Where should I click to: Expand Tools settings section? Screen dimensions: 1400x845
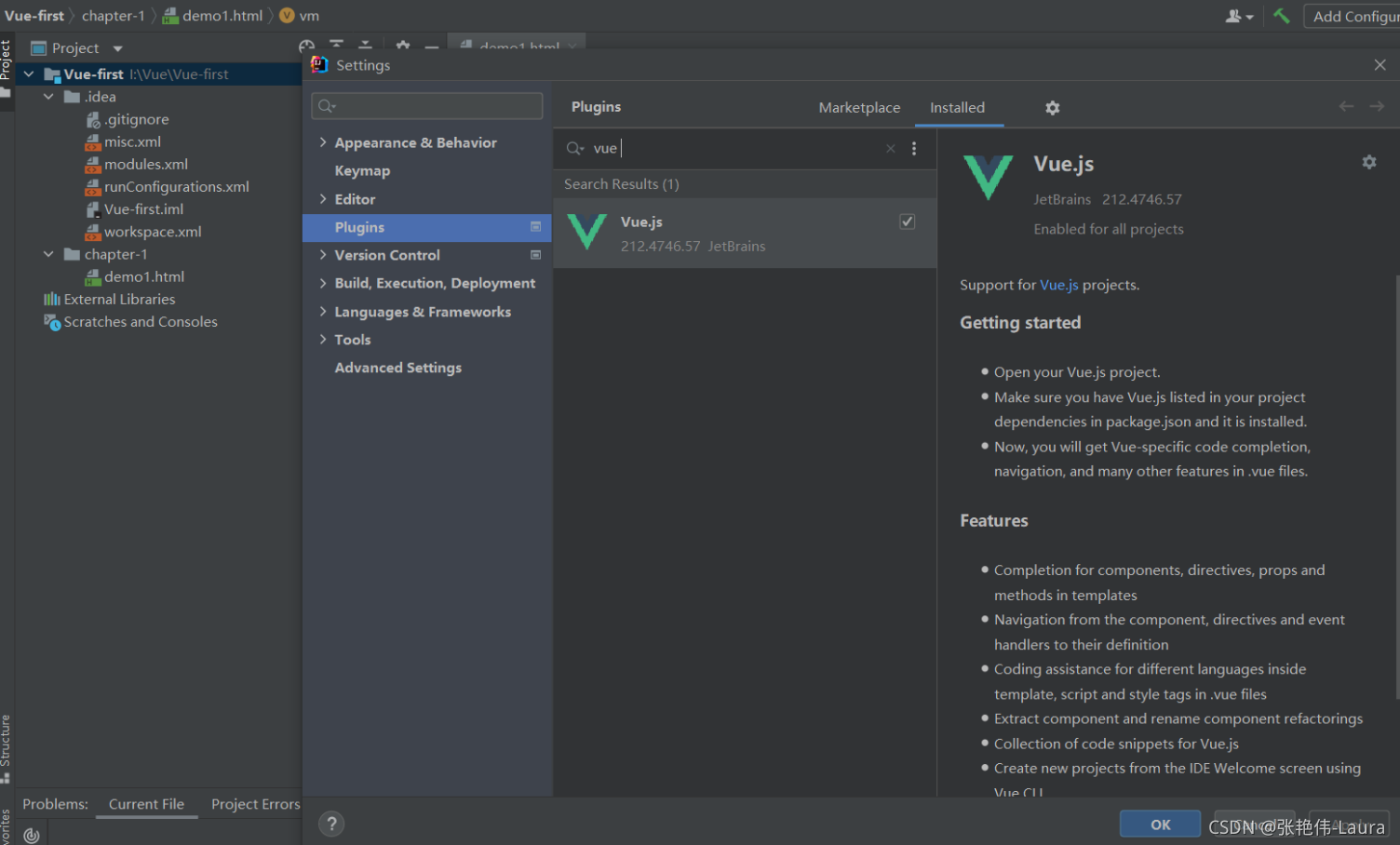[323, 340]
